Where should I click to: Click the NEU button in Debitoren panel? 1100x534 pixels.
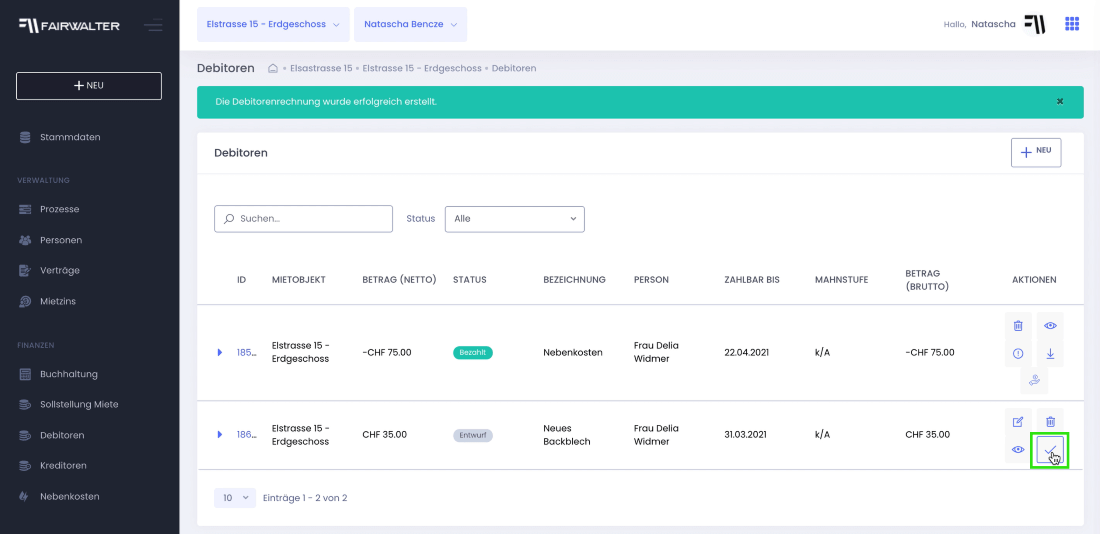pos(1036,152)
